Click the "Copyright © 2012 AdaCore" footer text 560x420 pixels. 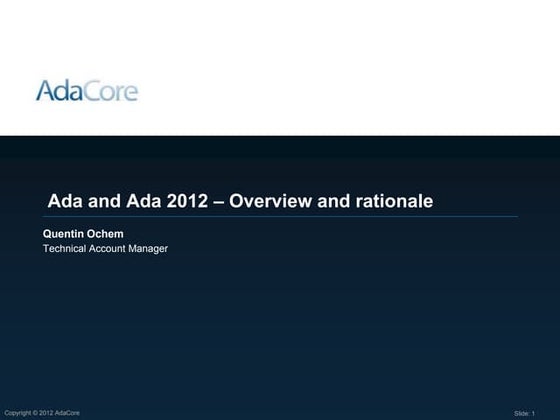[42, 413]
